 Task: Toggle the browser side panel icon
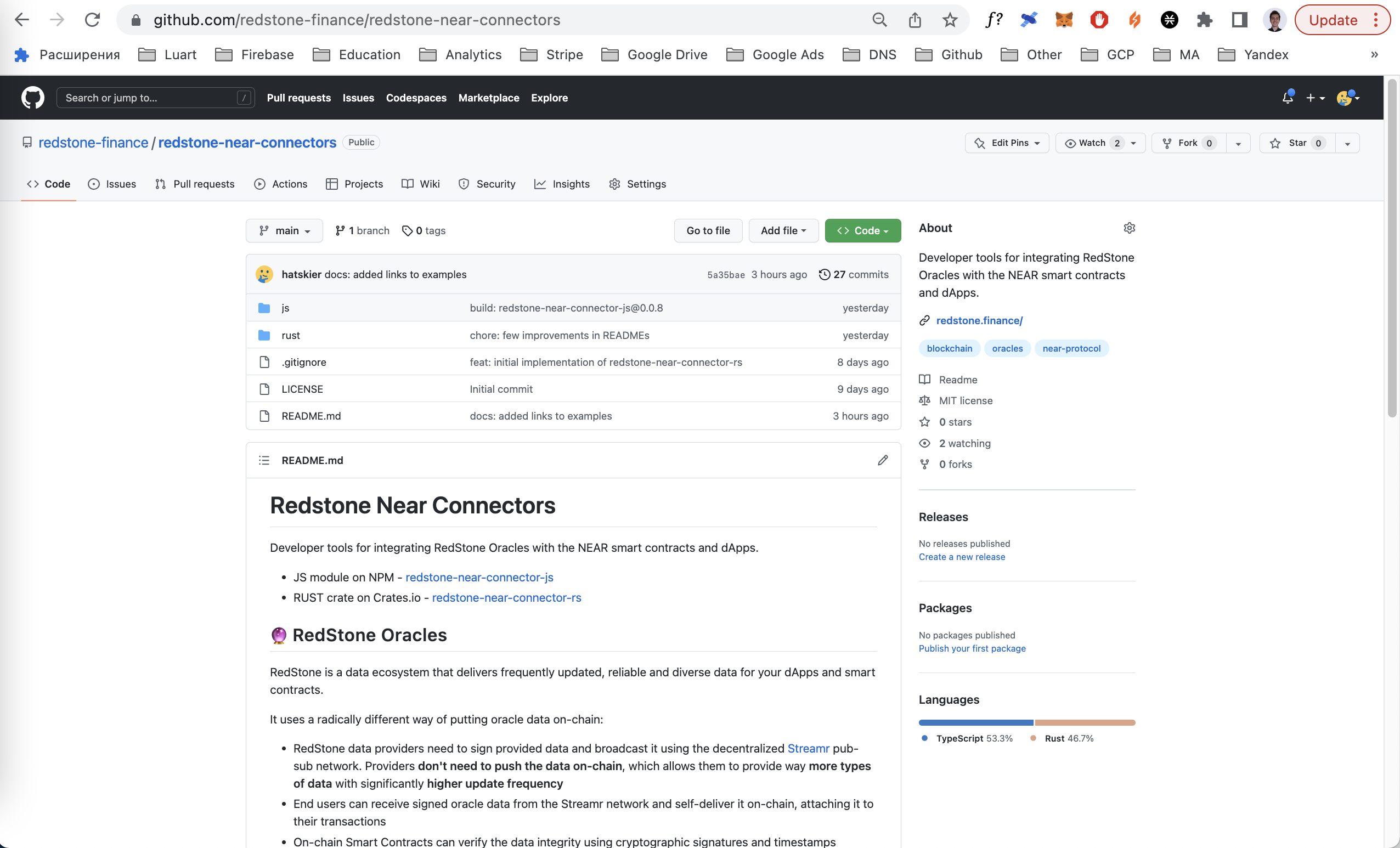click(1239, 20)
